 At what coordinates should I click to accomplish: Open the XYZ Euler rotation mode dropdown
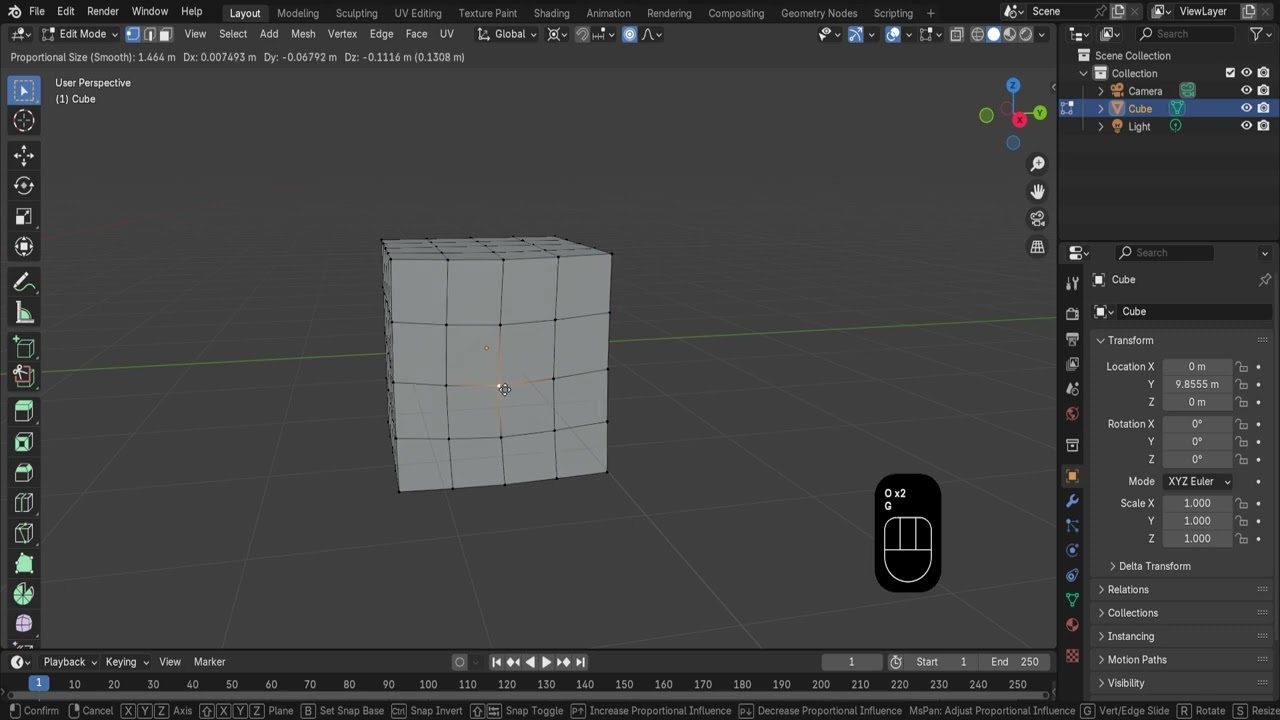[x=1198, y=481]
